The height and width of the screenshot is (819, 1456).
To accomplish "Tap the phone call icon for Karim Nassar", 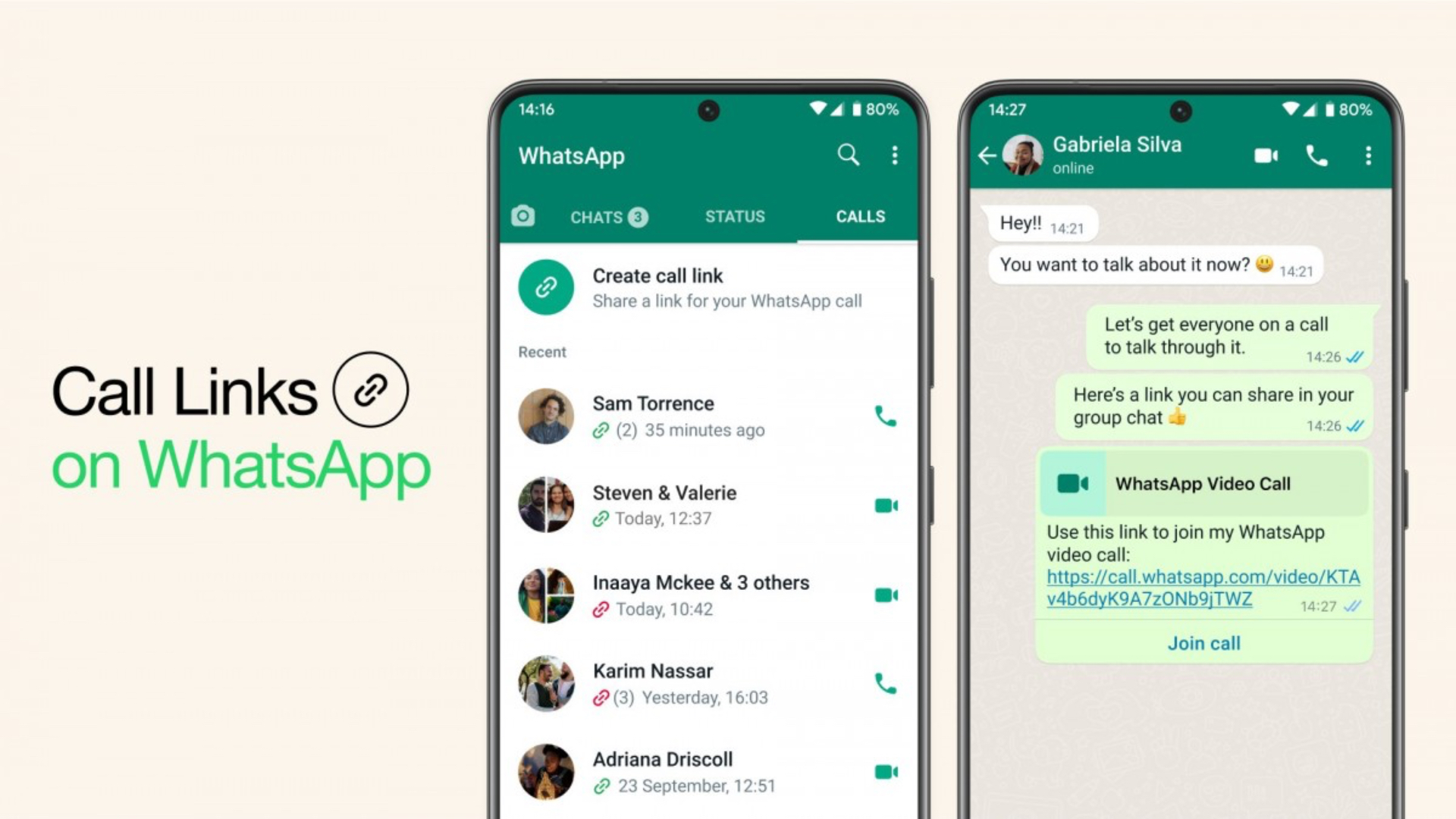I will pyautogui.click(x=883, y=683).
